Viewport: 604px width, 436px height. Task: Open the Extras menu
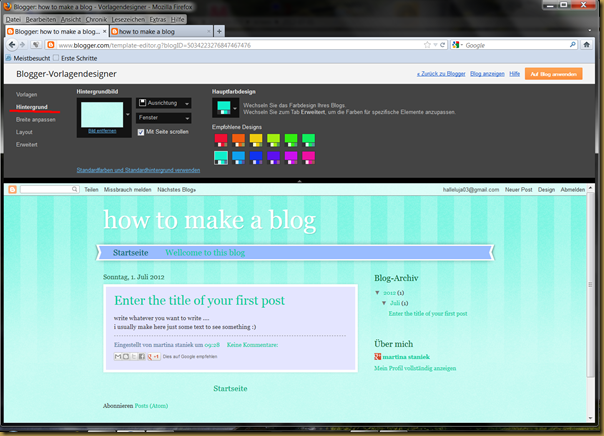[158, 19]
